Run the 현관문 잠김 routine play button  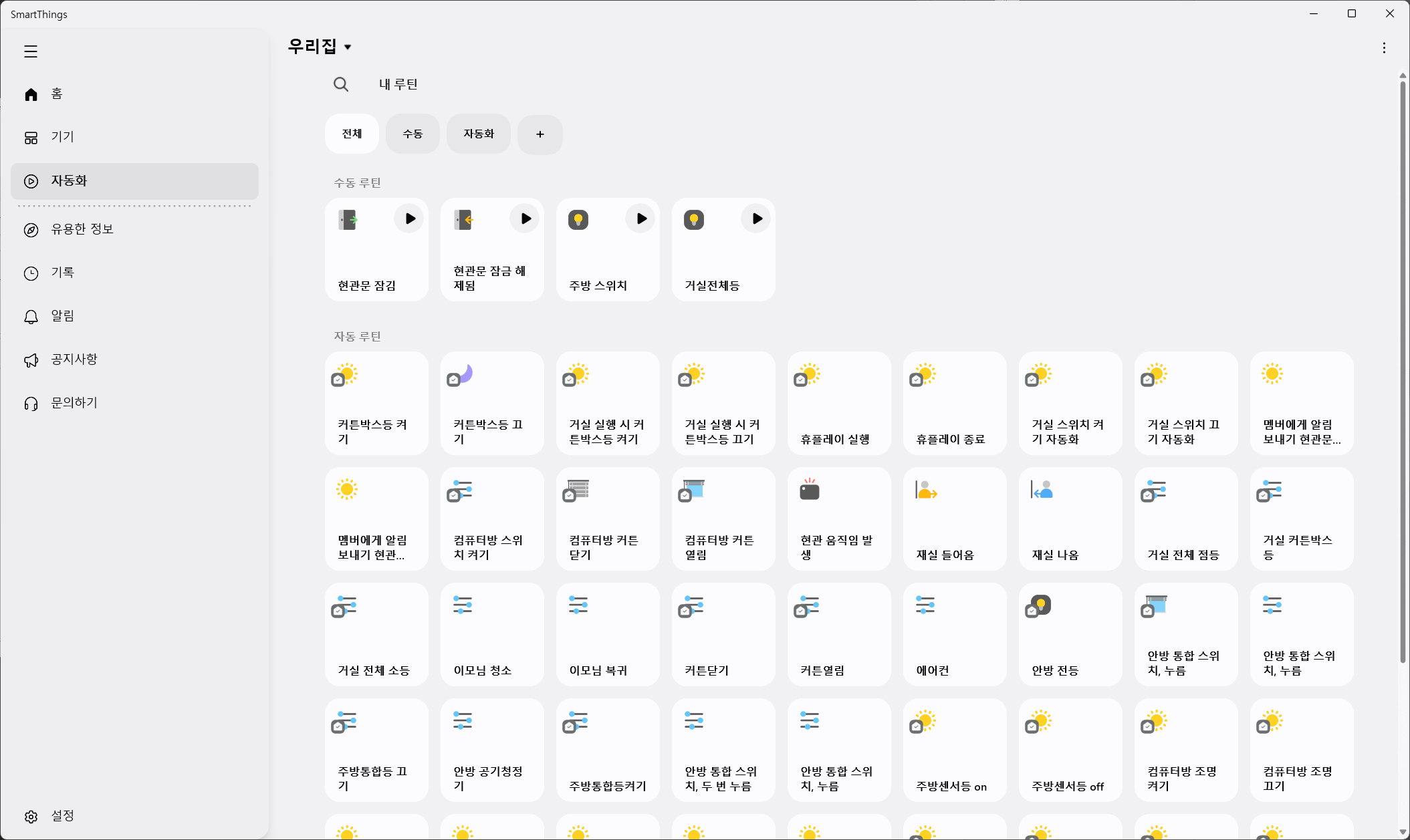pos(410,219)
